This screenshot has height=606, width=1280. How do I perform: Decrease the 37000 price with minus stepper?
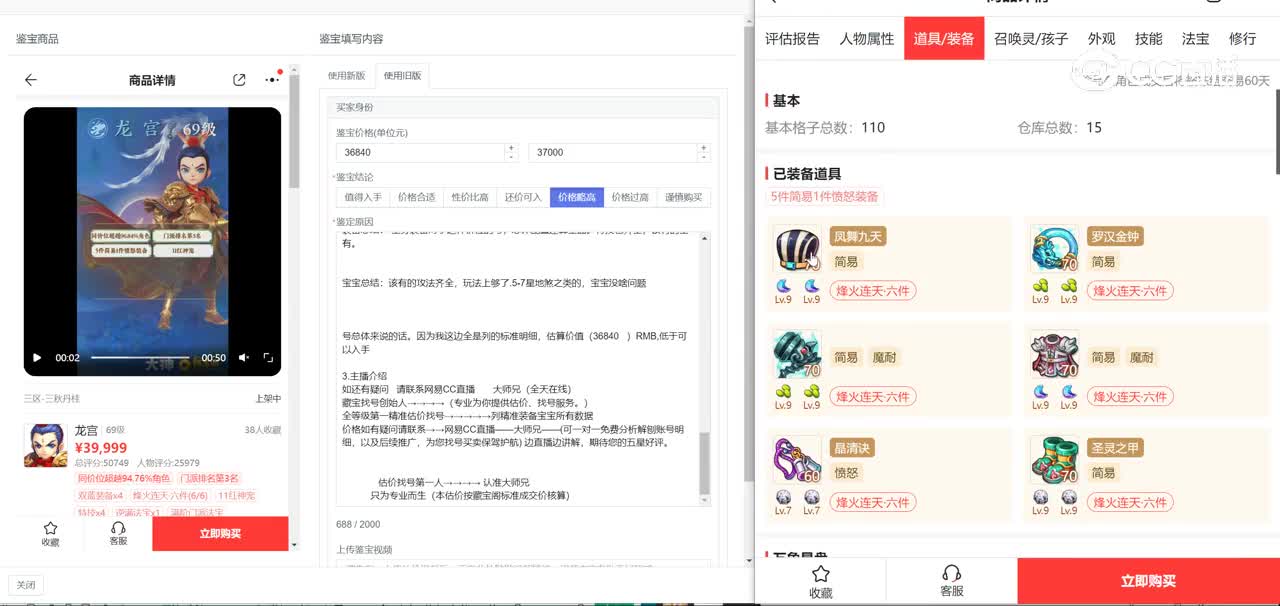coord(704,157)
